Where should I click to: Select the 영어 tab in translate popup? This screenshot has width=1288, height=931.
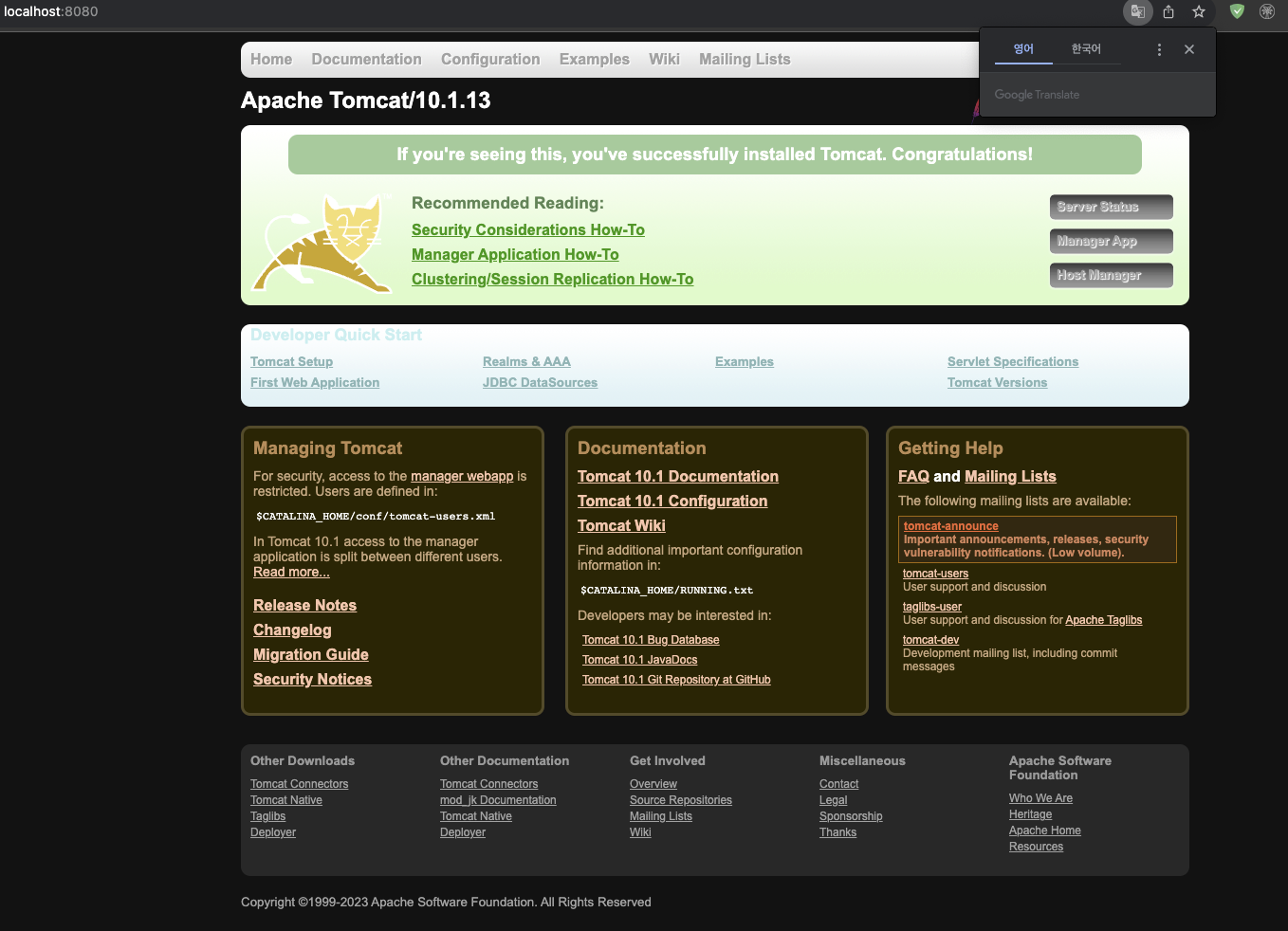point(1023,48)
